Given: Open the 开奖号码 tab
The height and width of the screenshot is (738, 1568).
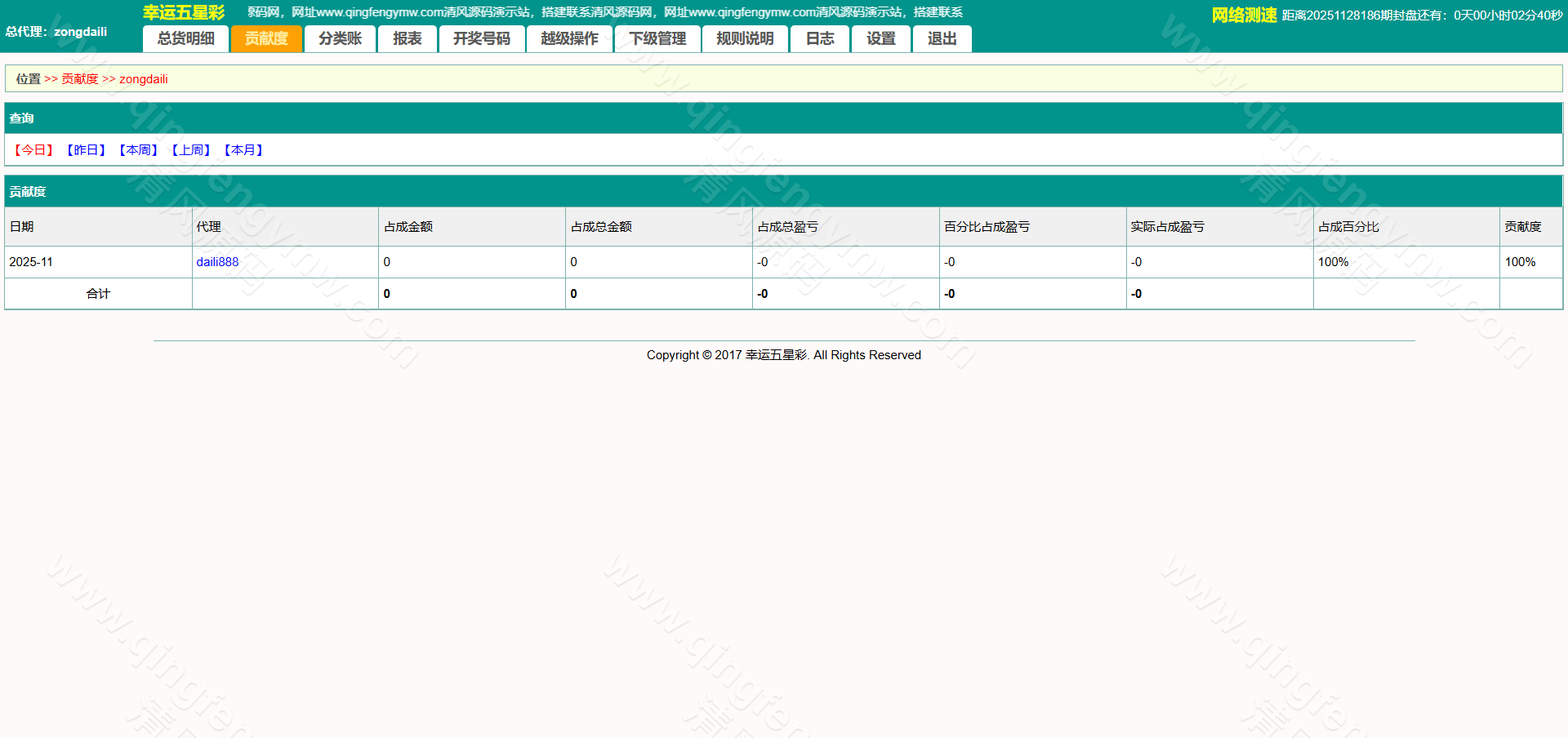Looking at the screenshot, I should pyautogui.click(x=481, y=38).
